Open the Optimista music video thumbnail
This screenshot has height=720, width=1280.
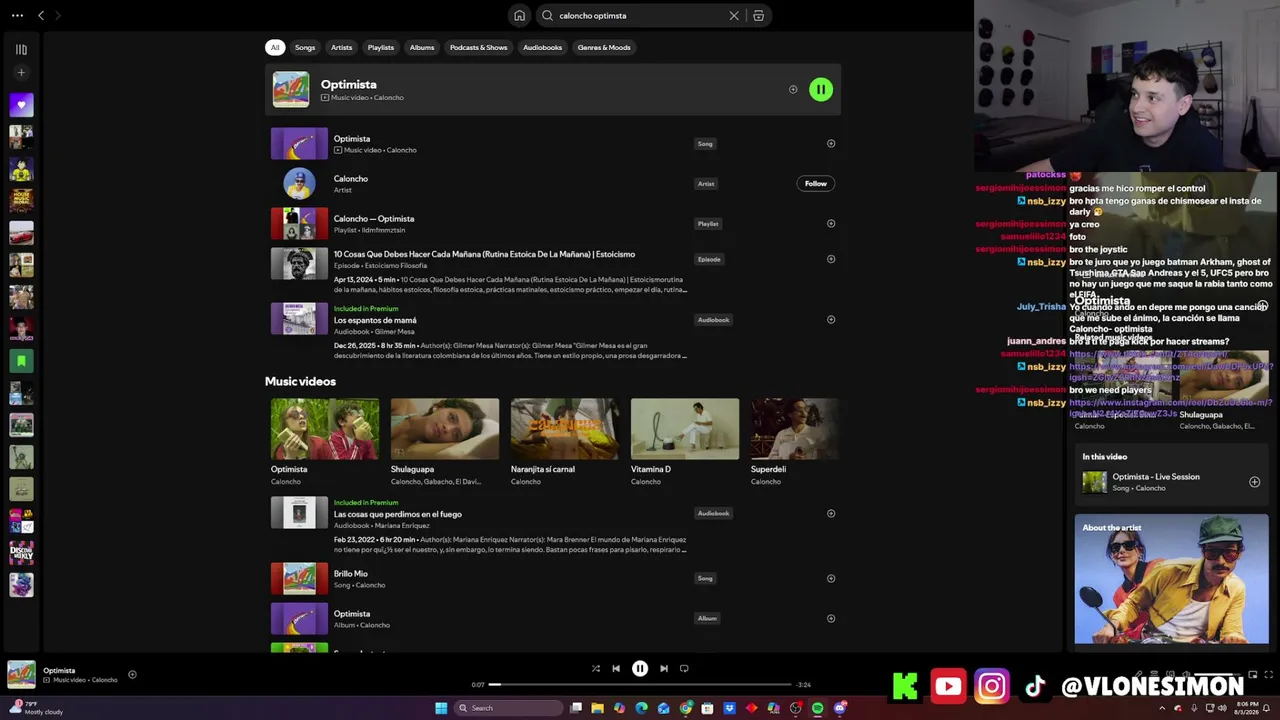325,429
